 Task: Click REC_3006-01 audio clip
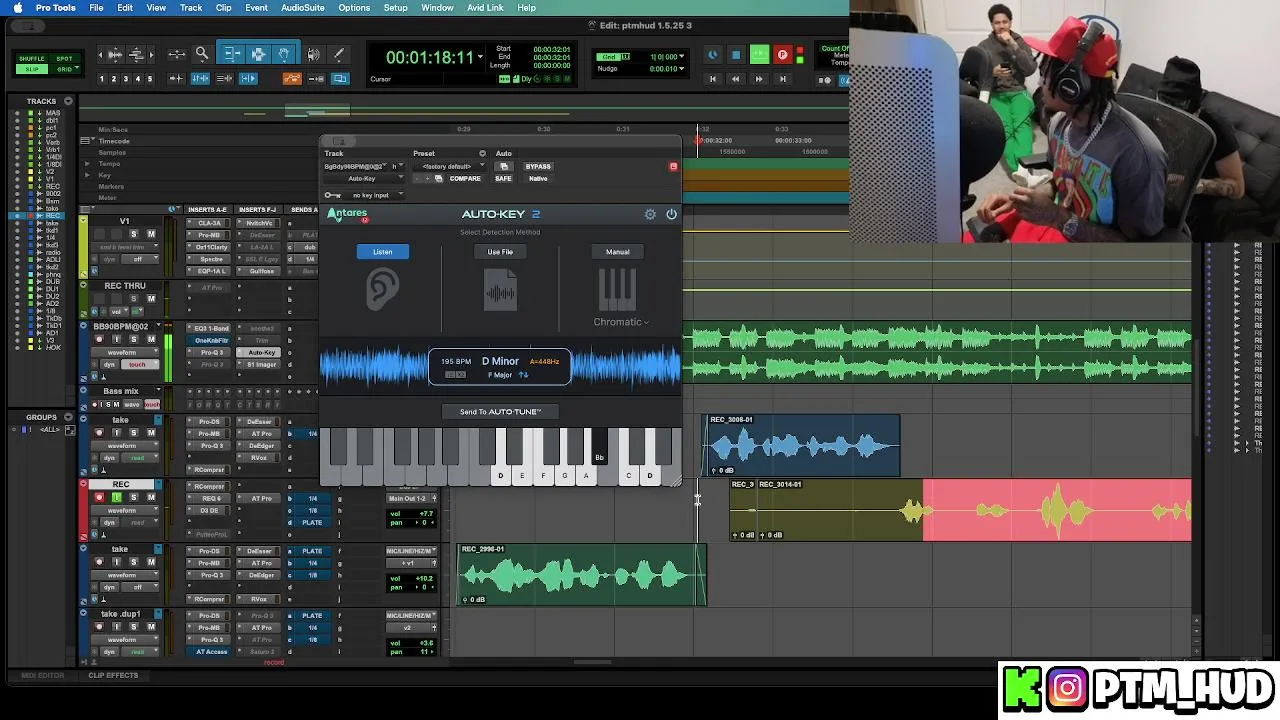coord(802,445)
